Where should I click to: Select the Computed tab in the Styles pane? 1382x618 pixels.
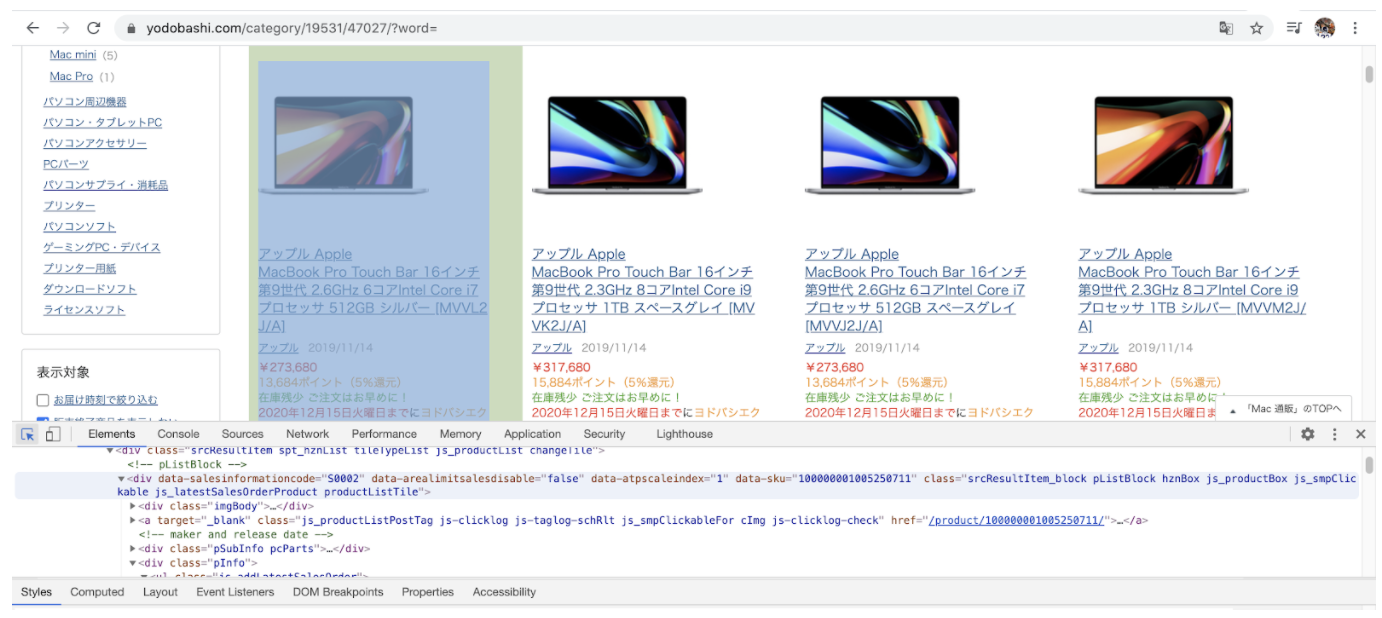(96, 592)
